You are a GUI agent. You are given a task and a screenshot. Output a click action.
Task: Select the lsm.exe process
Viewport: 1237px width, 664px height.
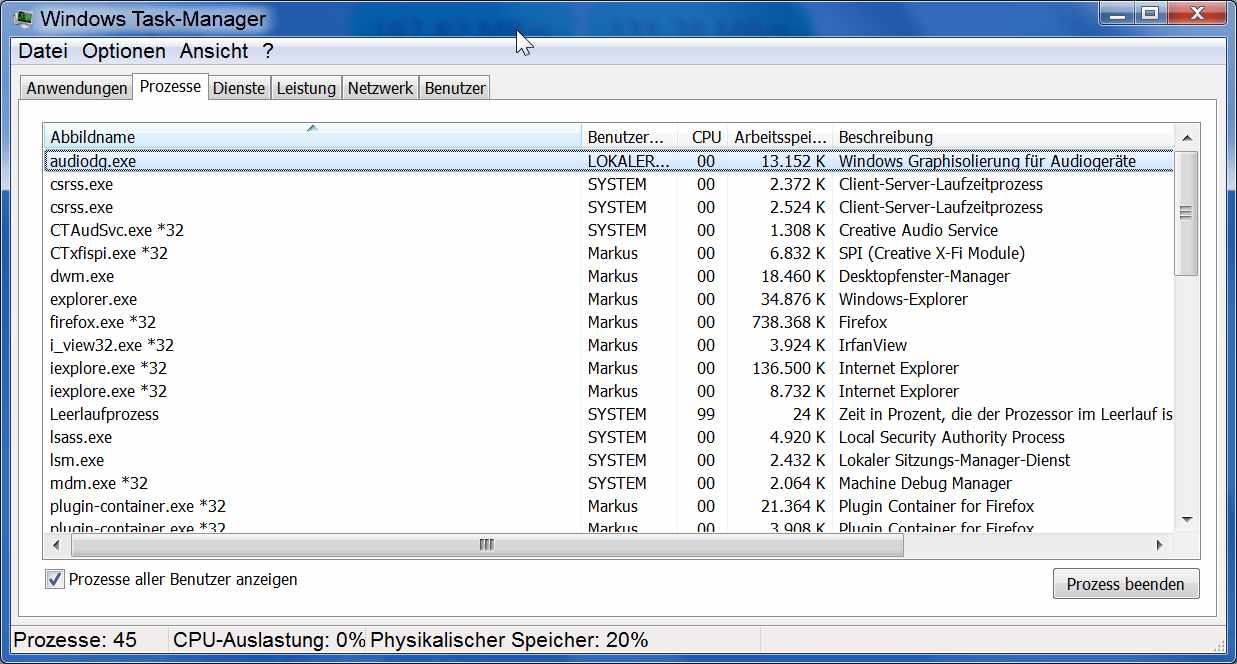tap(608, 460)
